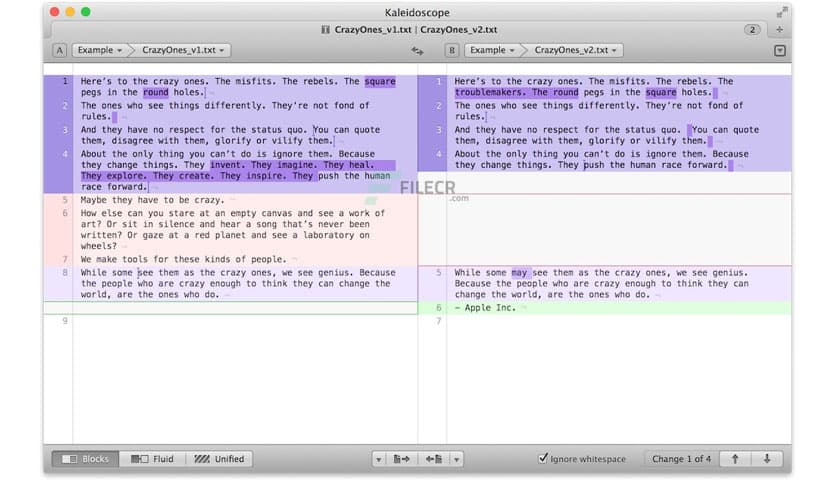Expand the dropdown arrow right of merge buttons

[456, 459]
